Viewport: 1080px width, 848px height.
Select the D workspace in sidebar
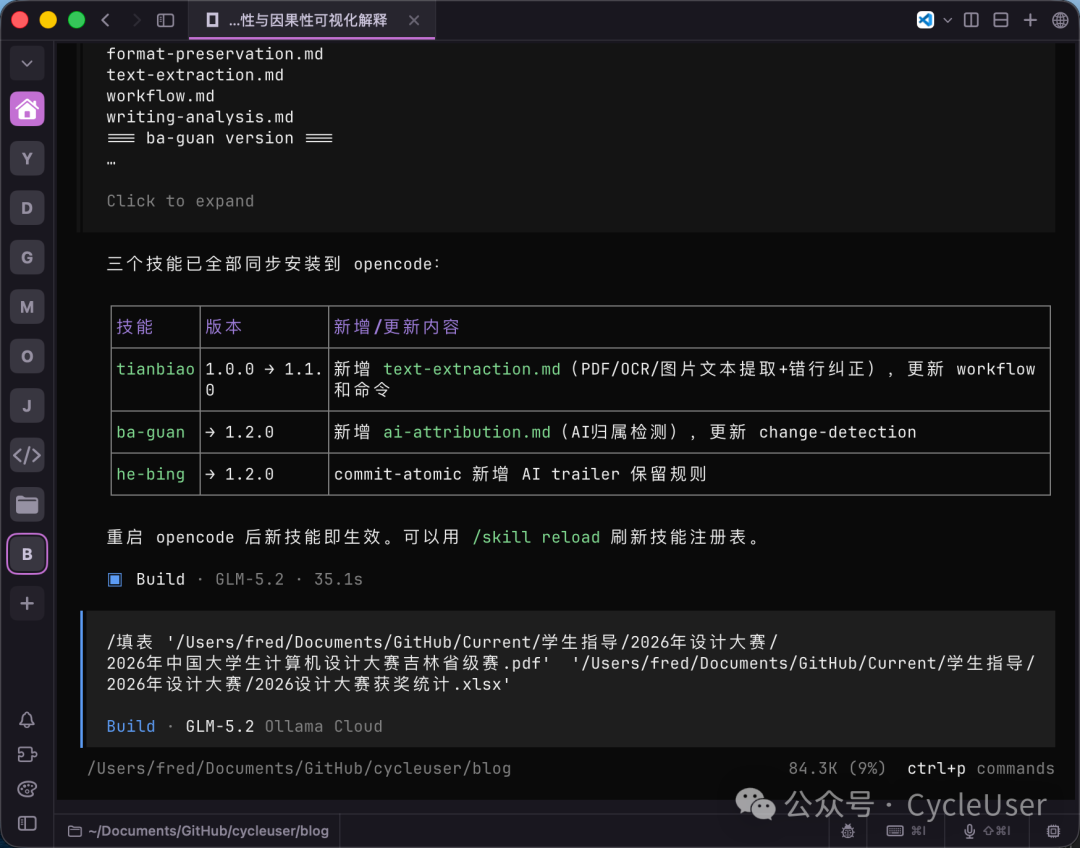tap(27, 208)
